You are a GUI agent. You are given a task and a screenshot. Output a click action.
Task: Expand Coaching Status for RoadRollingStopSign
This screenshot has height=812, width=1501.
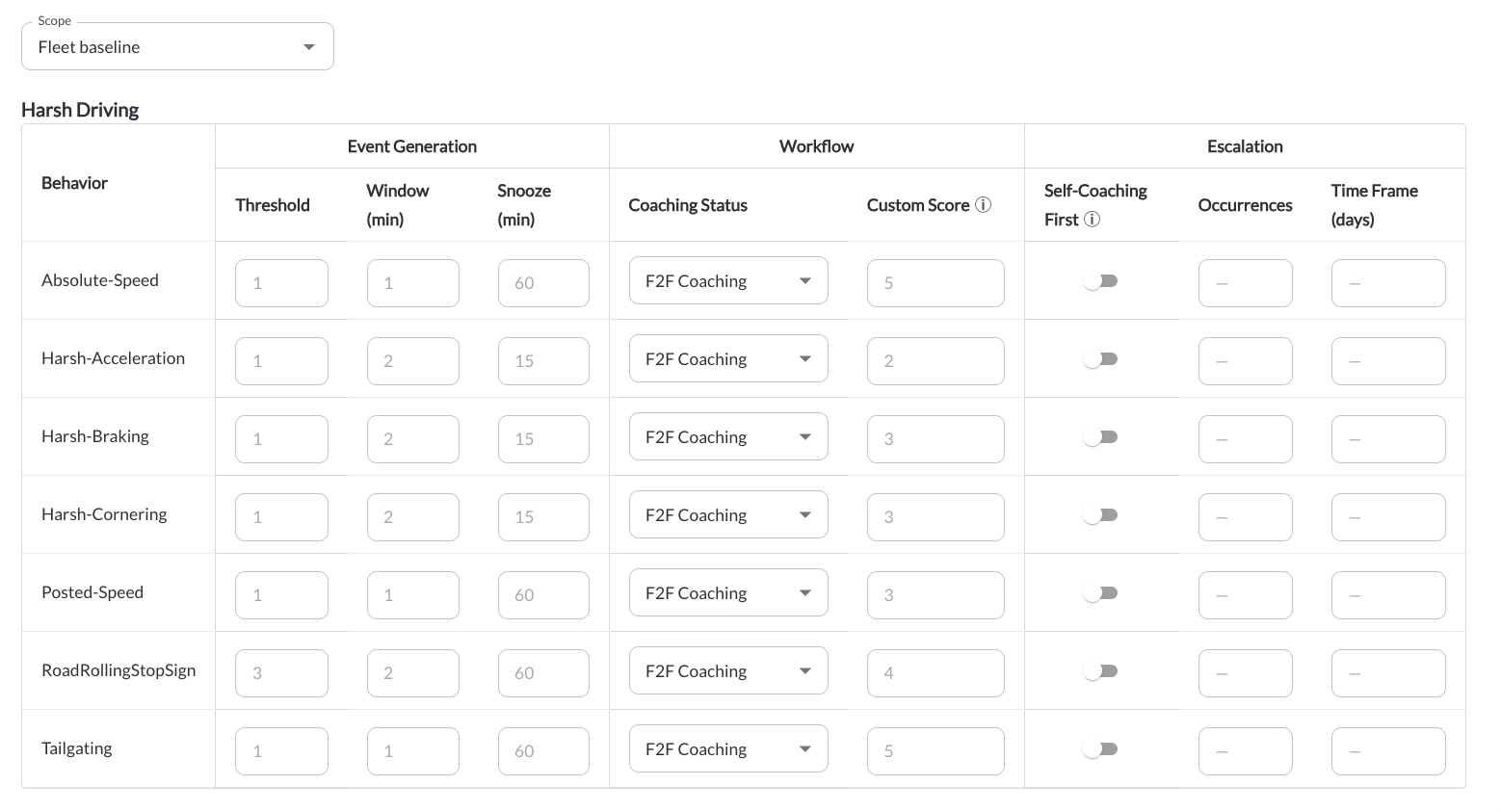point(728,671)
